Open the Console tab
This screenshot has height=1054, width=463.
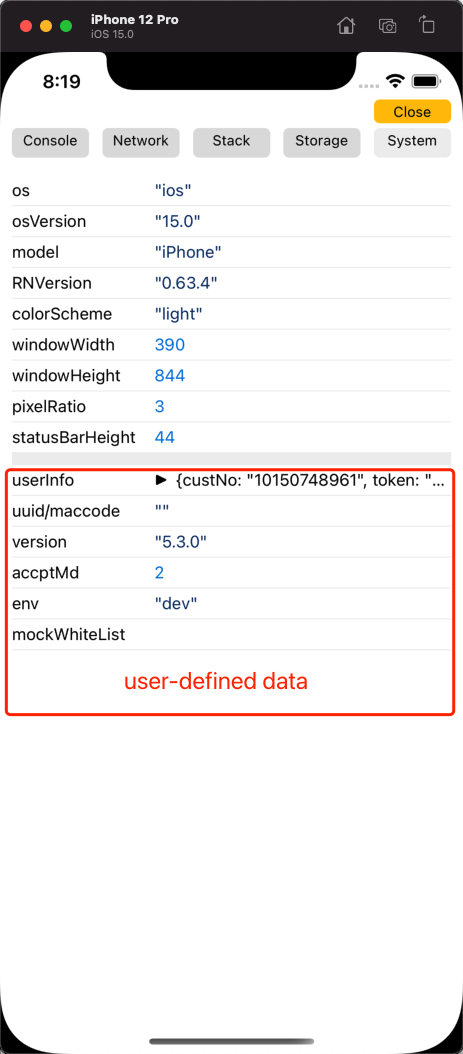pos(50,143)
